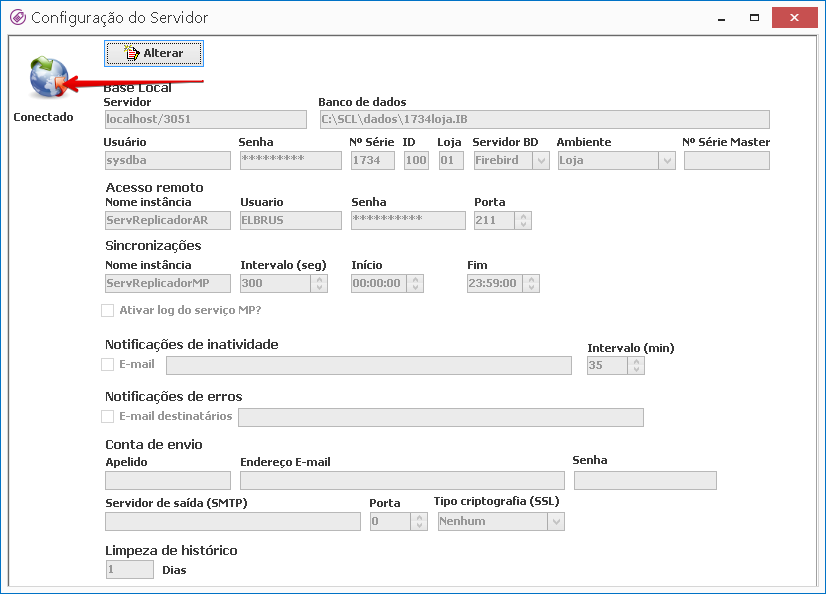Check the E-mail destinatários checkbox

[x=107, y=417]
